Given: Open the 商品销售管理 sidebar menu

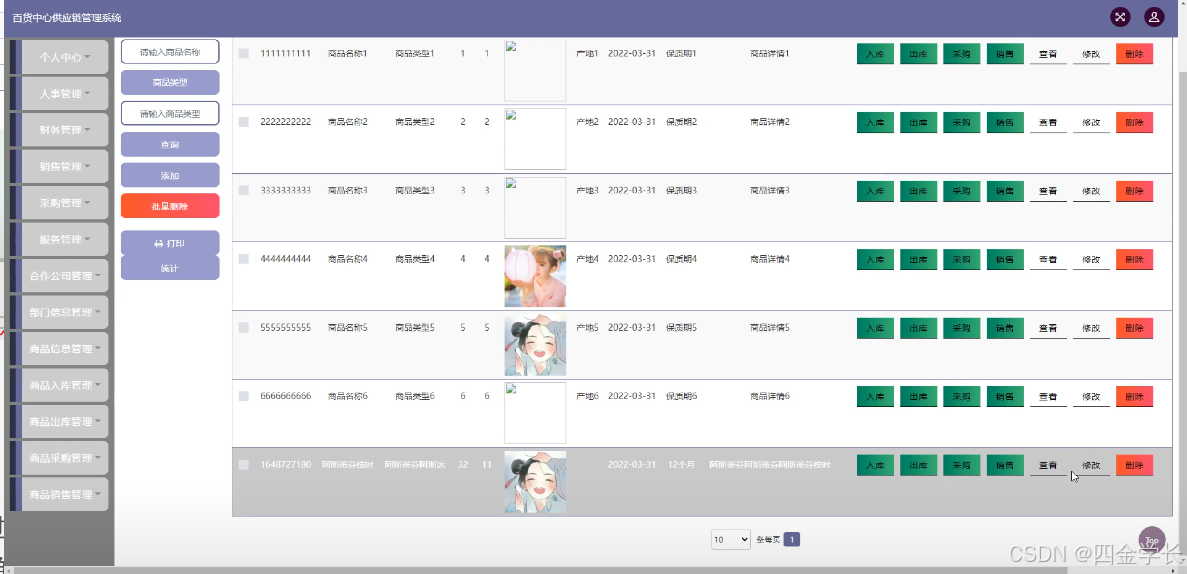Looking at the screenshot, I should tap(65, 494).
